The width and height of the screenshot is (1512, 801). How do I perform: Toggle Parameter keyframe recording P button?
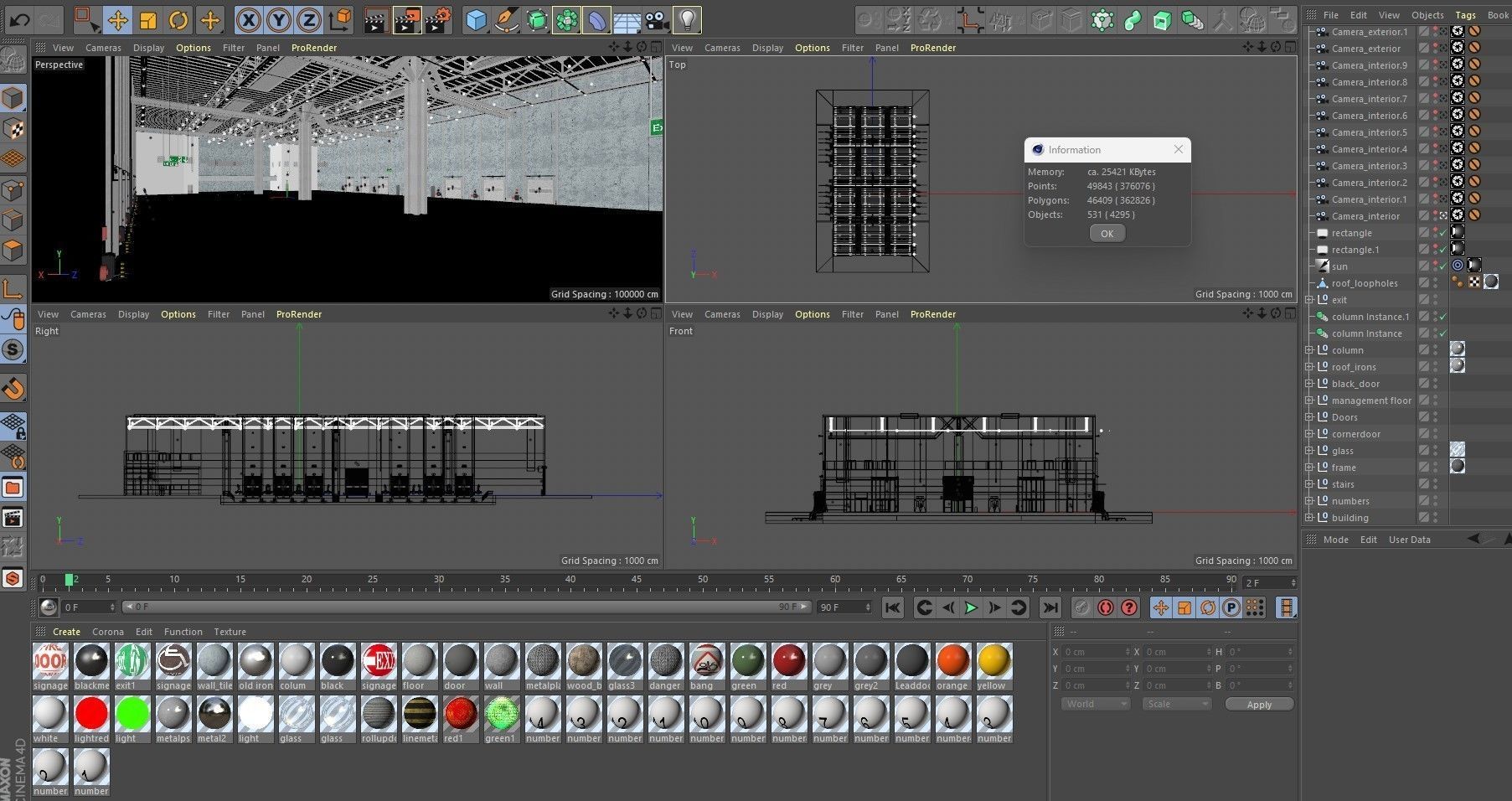pyautogui.click(x=1231, y=607)
